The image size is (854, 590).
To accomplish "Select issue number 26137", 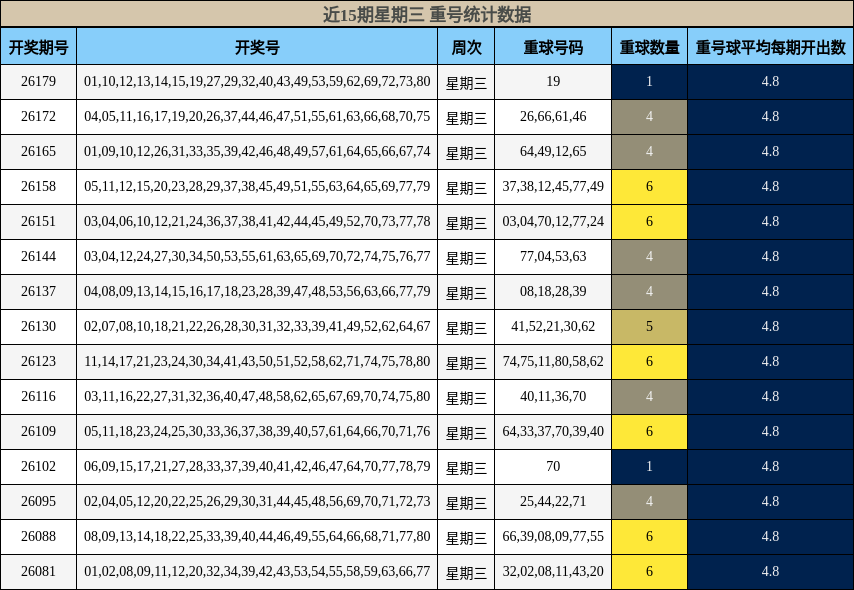I will point(39,291).
